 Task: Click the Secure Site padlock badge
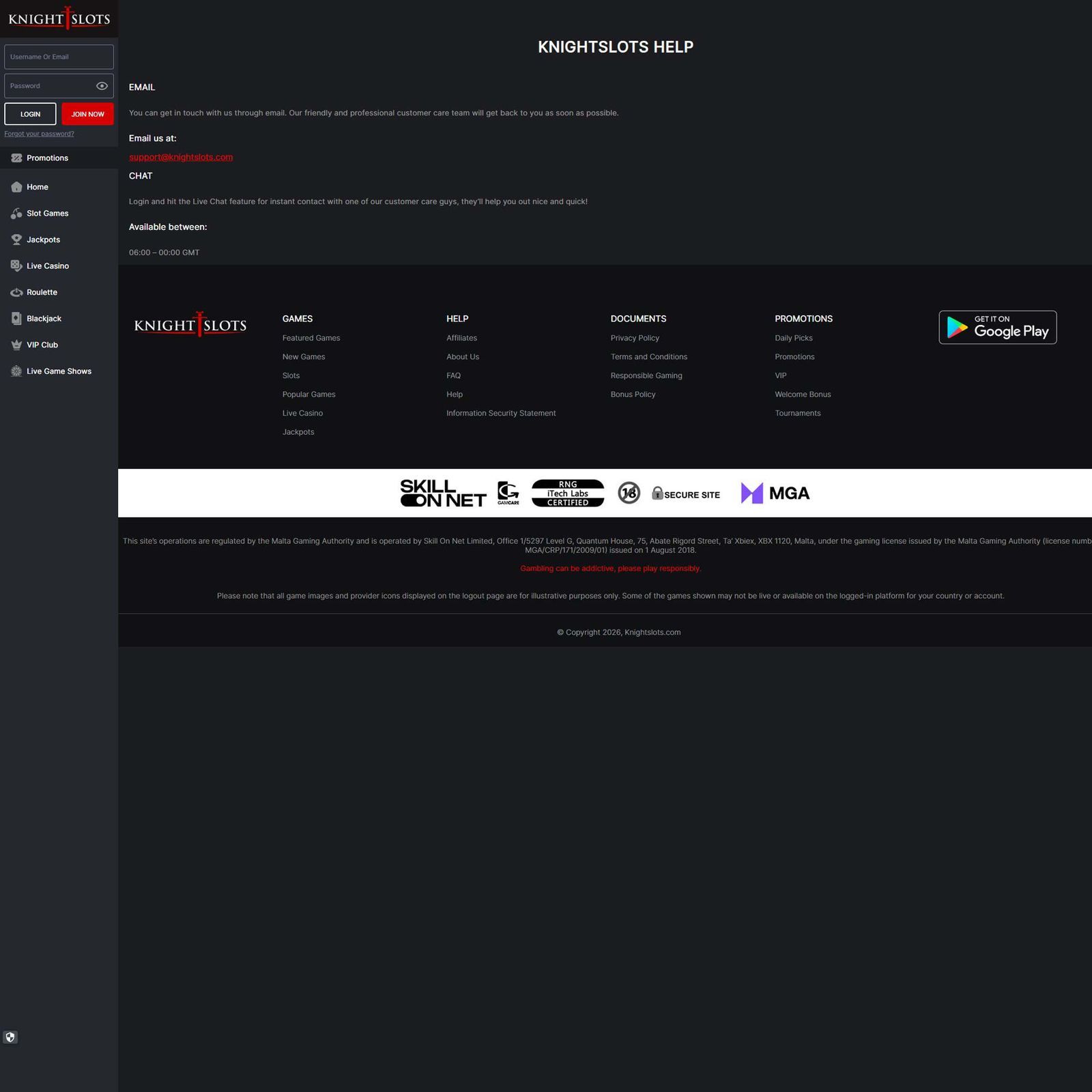coord(686,493)
